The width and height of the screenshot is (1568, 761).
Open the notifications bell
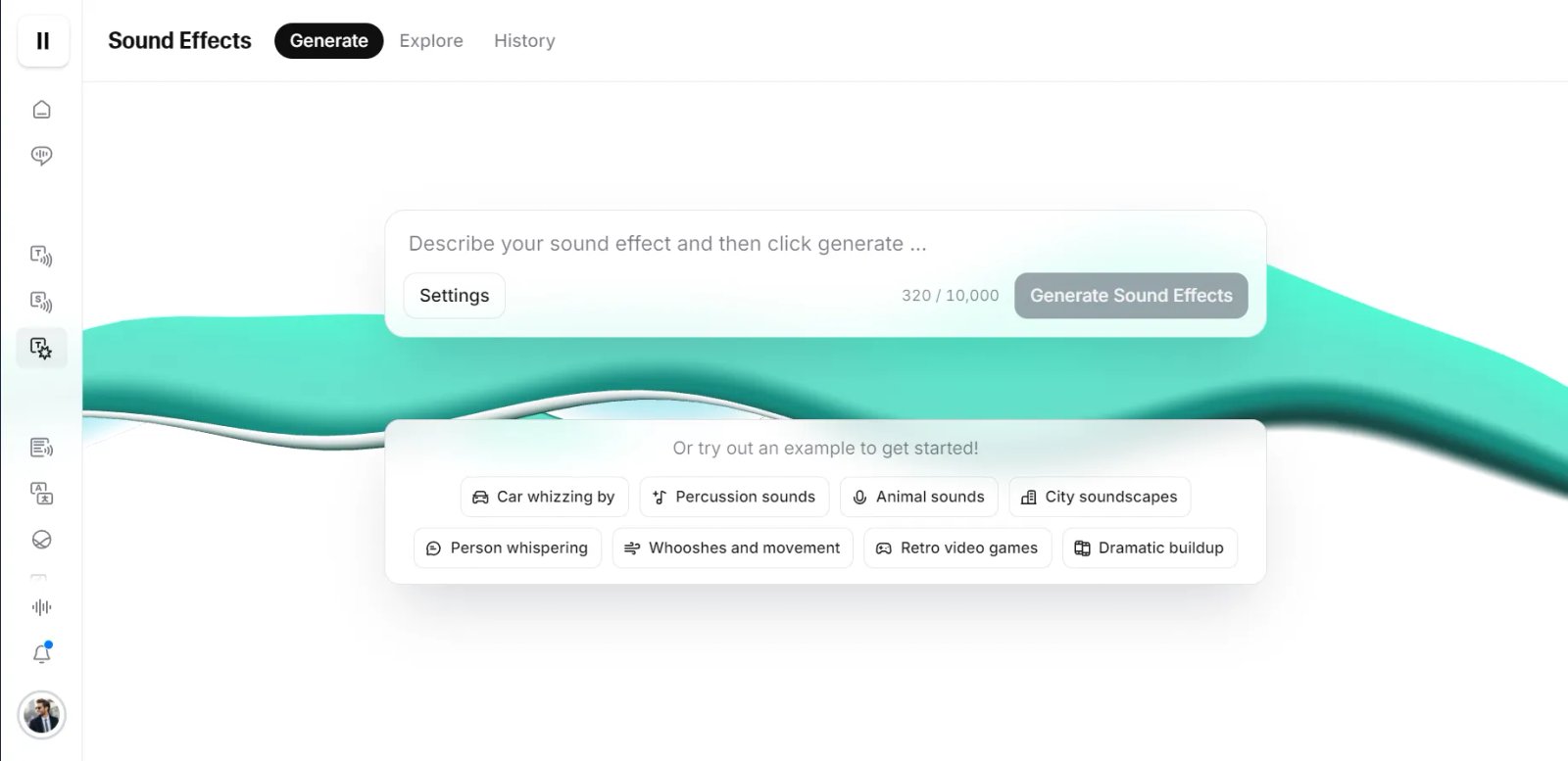point(41,653)
